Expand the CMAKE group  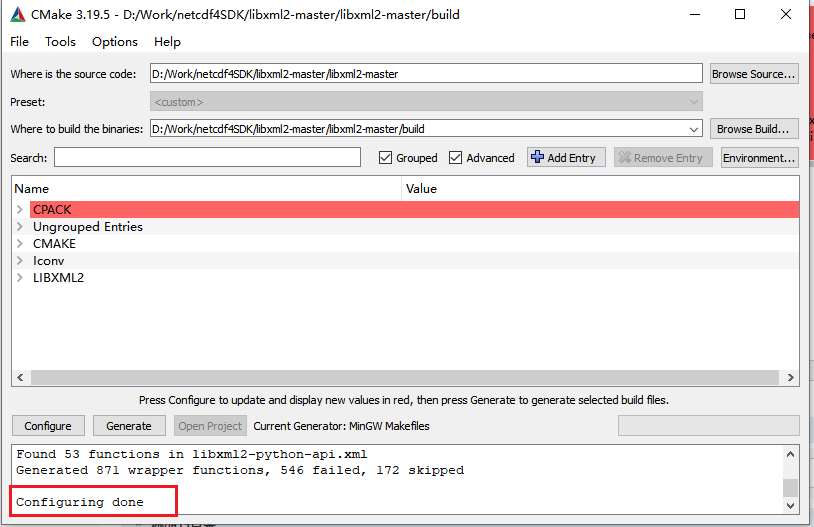[20, 244]
